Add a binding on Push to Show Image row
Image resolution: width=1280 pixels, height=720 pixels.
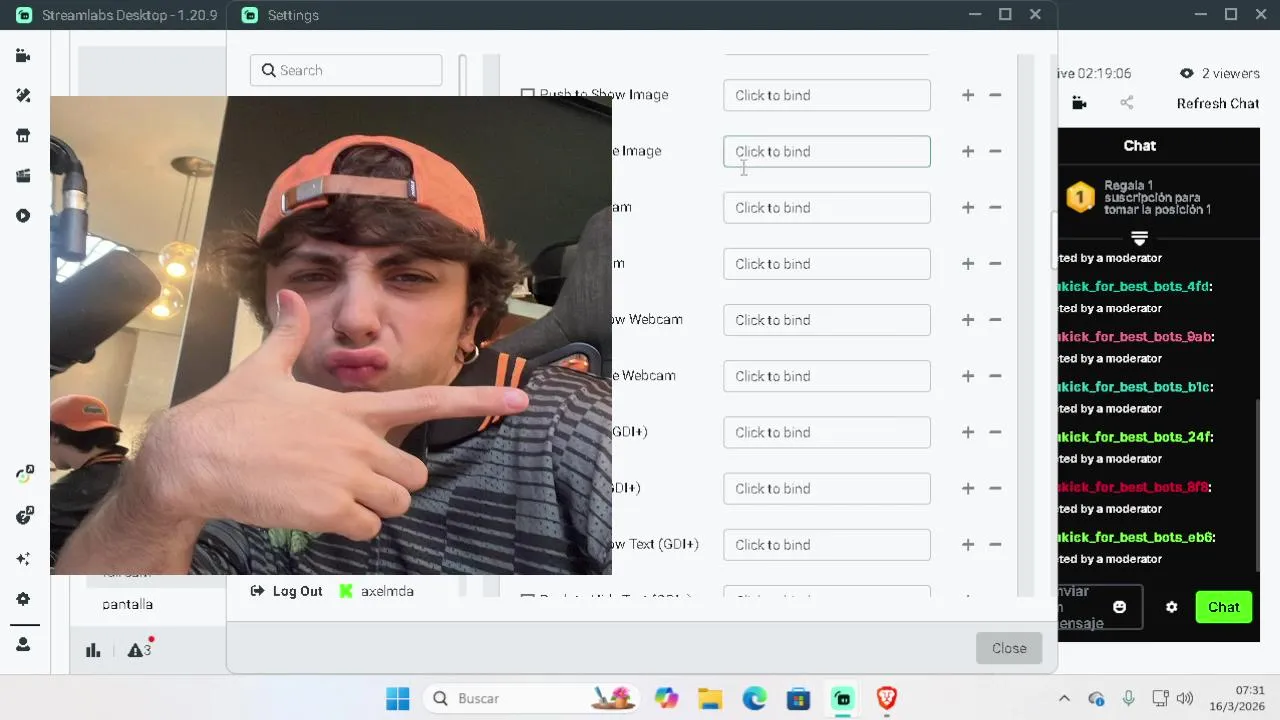(967, 95)
